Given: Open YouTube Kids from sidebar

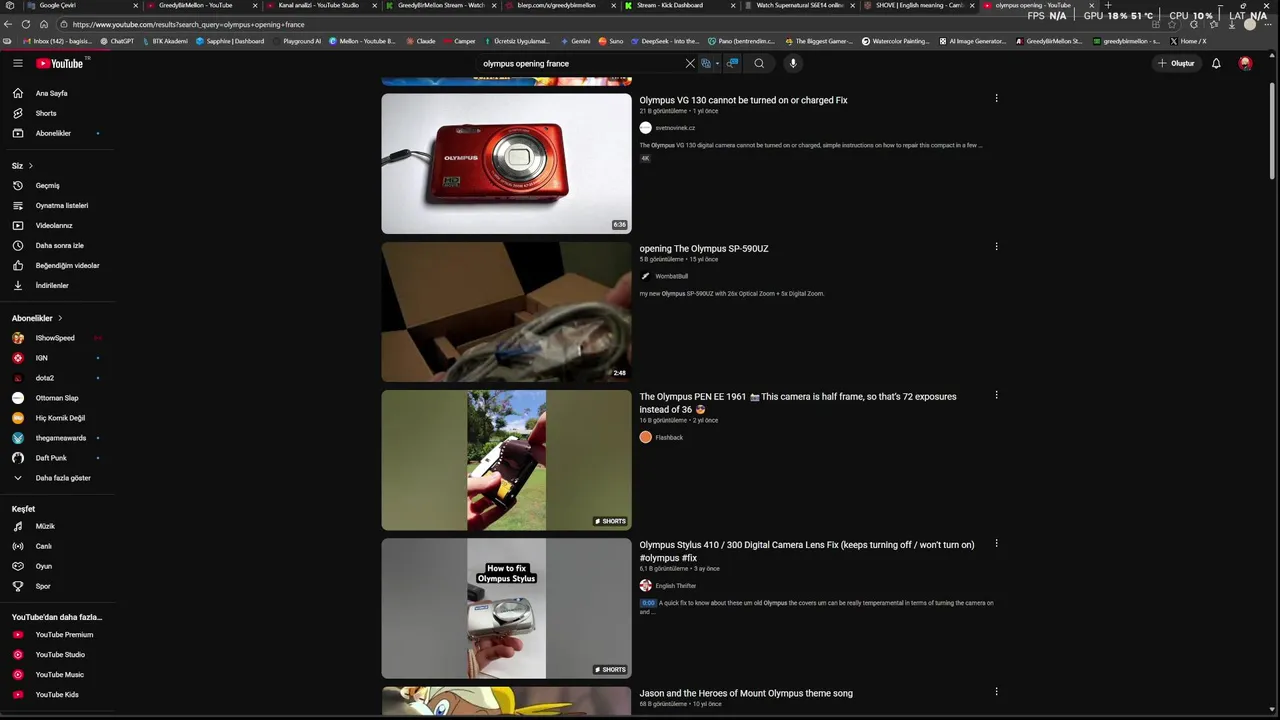Looking at the screenshot, I should [x=58, y=694].
